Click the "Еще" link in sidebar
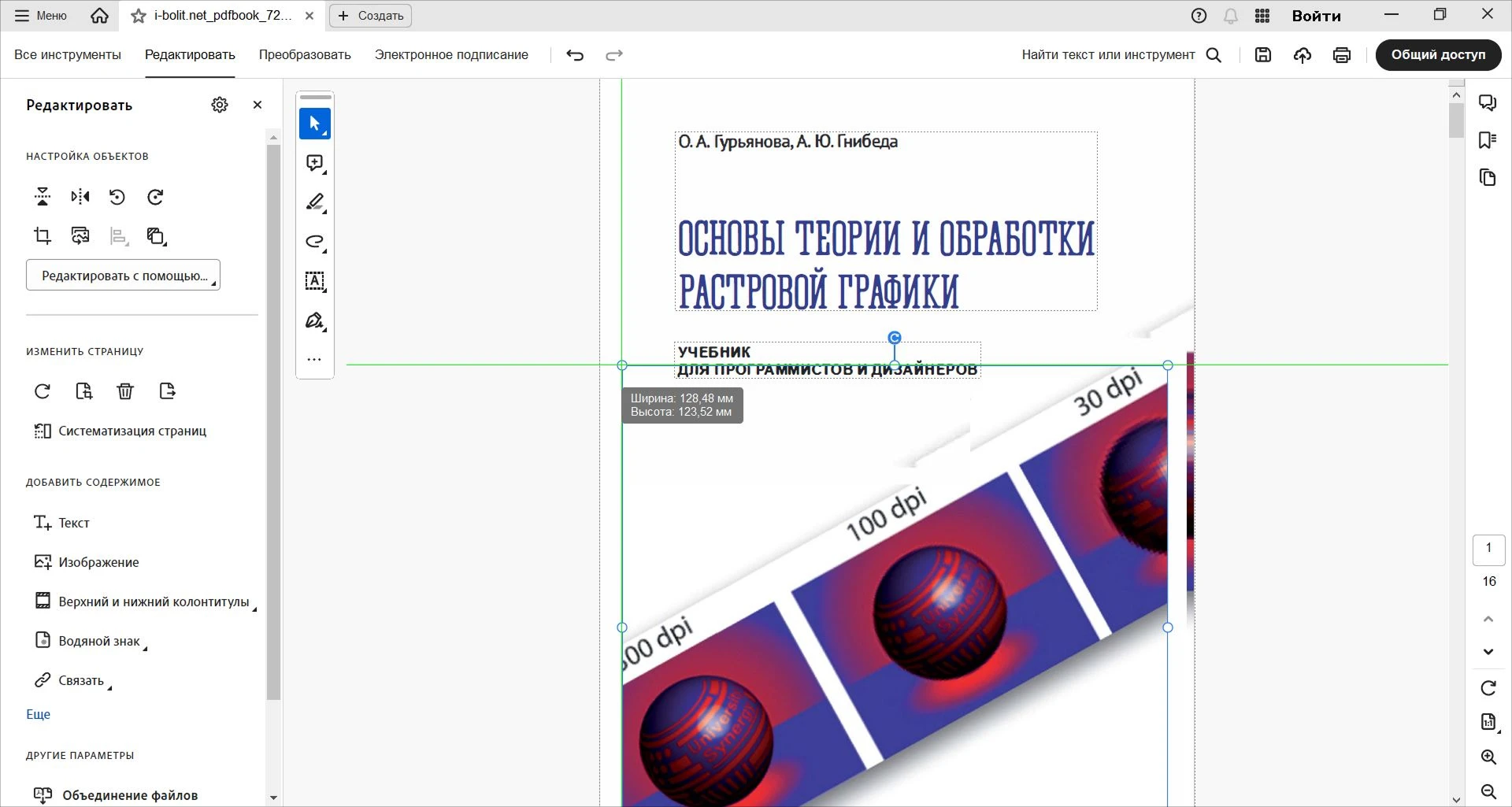 click(x=38, y=714)
